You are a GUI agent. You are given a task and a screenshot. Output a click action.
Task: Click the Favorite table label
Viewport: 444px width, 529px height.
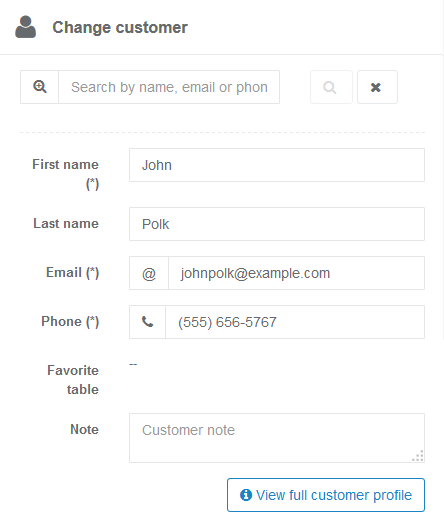(x=73, y=380)
